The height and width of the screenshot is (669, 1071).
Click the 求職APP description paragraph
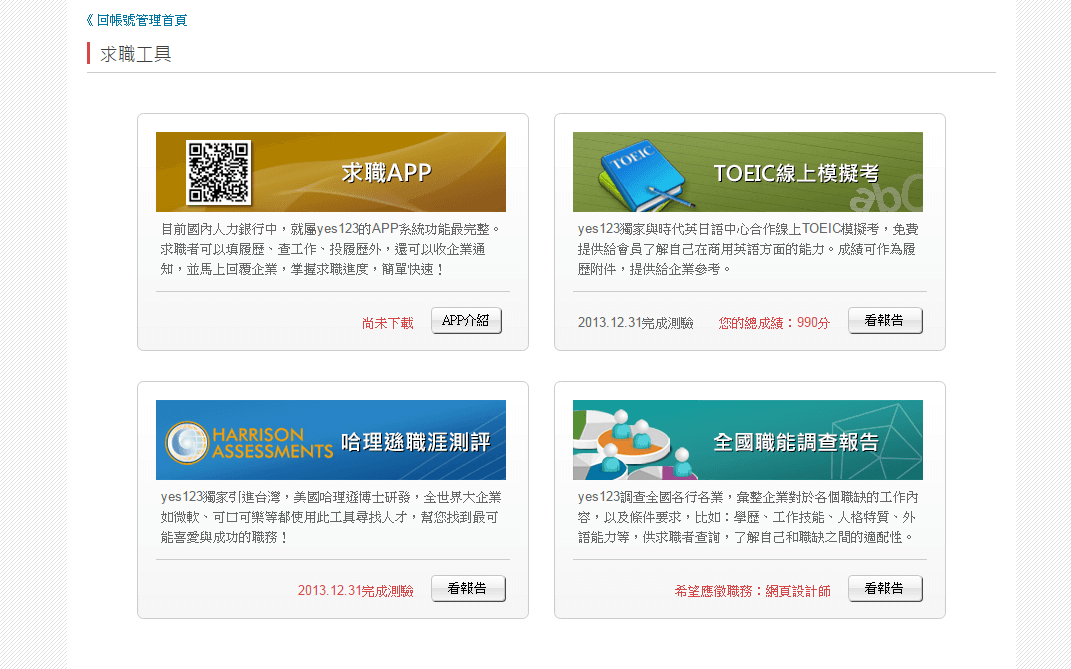click(x=332, y=249)
